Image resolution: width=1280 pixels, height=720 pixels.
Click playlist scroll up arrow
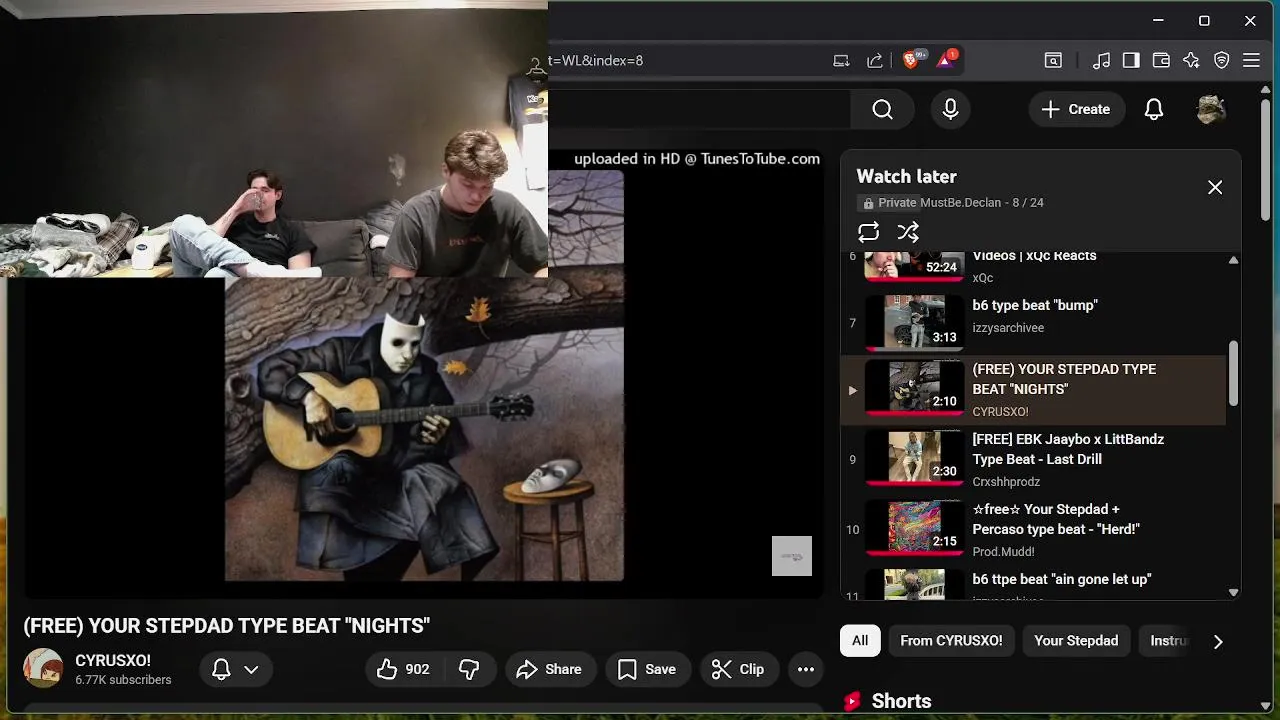pyautogui.click(x=1233, y=260)
